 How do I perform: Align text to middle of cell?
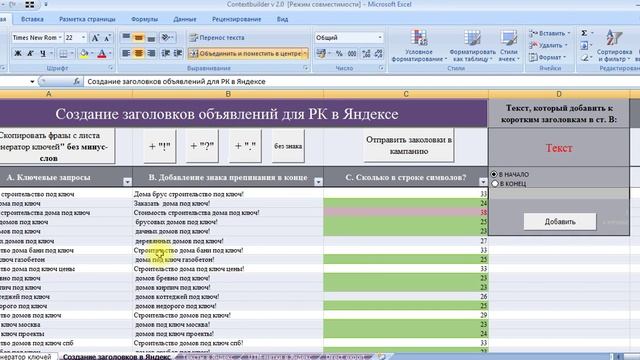(x=139, y=38)
